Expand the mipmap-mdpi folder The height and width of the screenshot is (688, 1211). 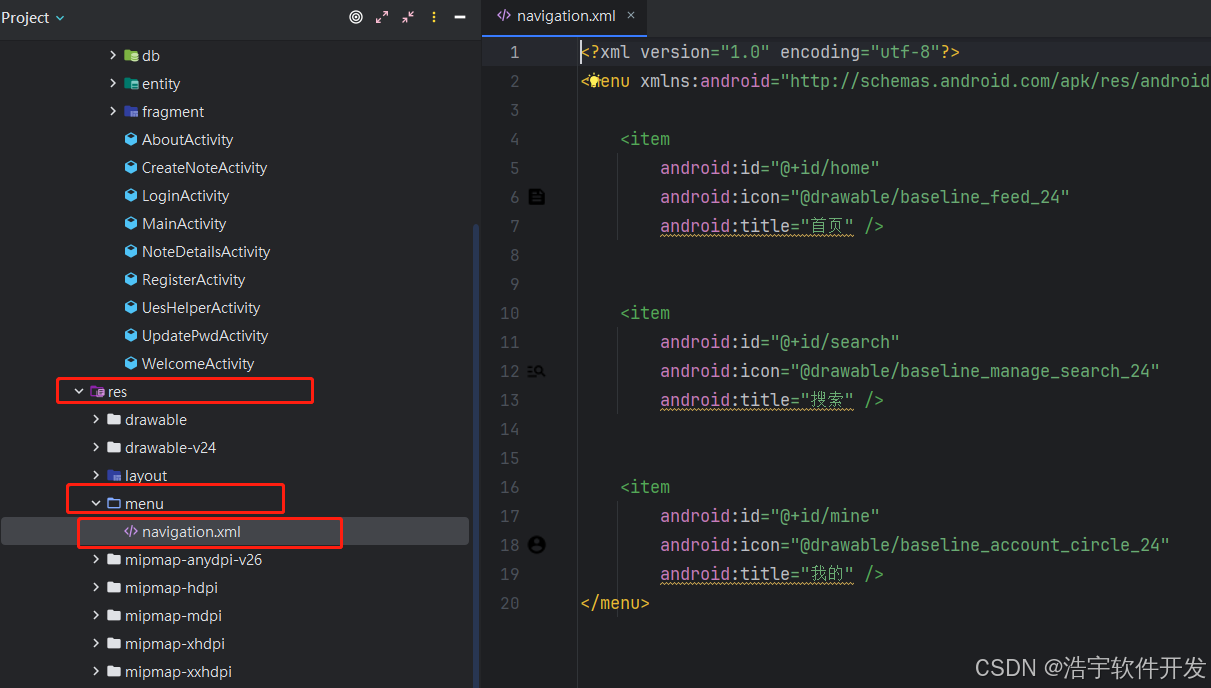pyautogui.click(x=96, y=616)
